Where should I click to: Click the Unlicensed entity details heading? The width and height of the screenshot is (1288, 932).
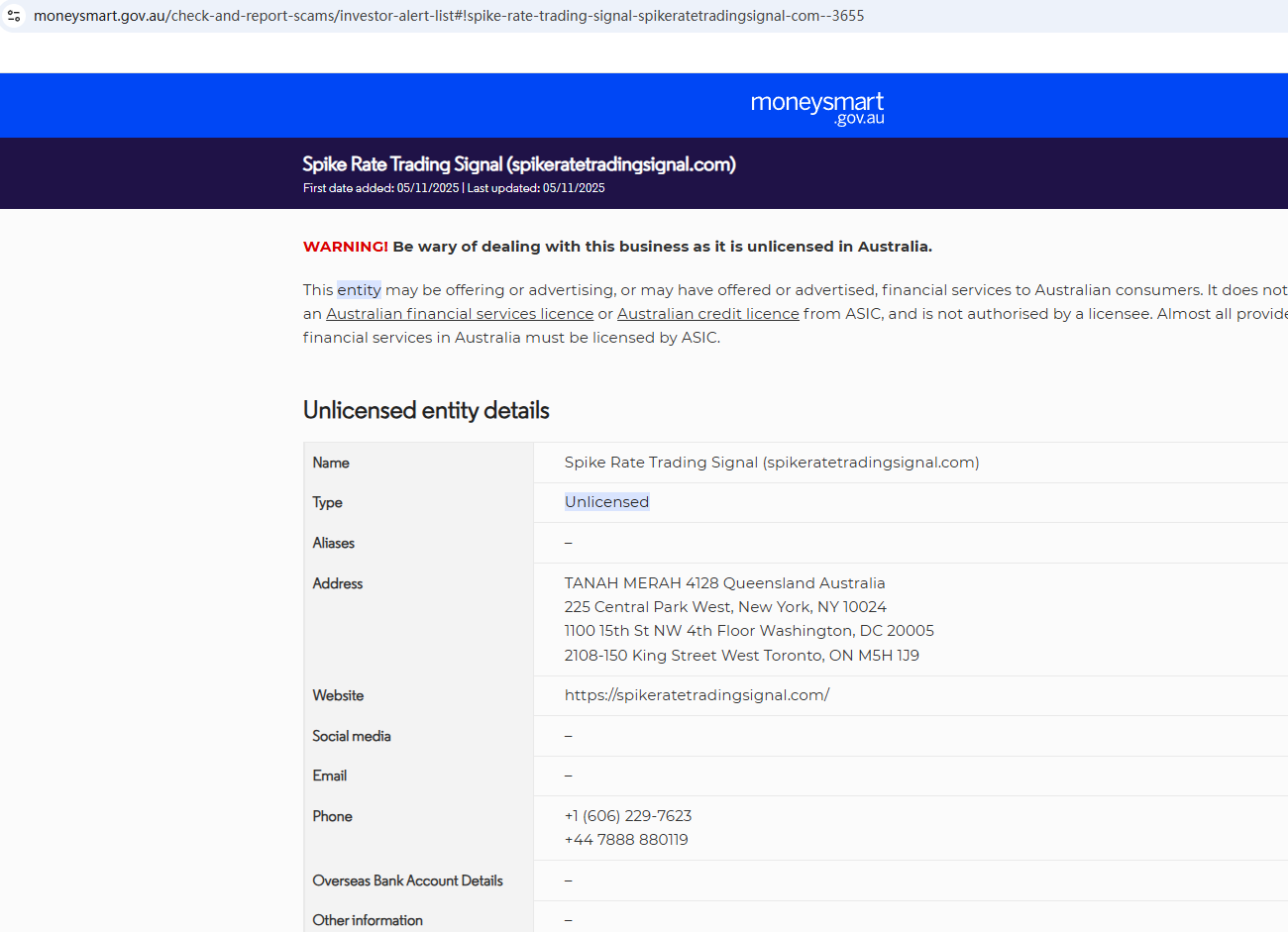(426, 410)
